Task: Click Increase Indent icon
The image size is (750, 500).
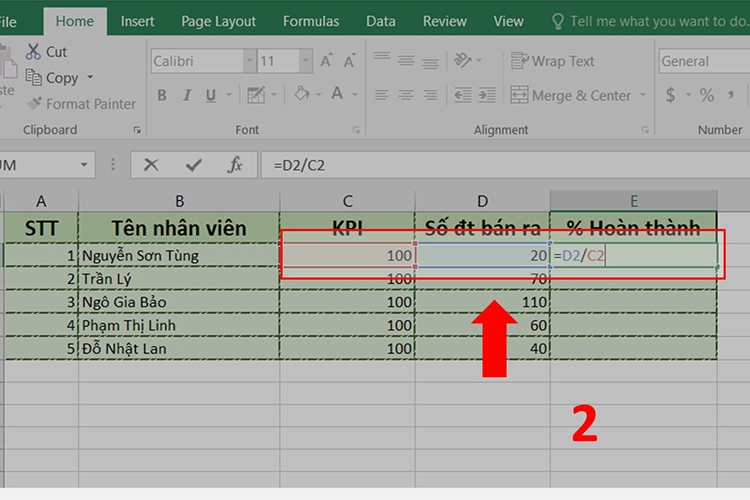Action: pyautogui.click(x=487, y=95)
